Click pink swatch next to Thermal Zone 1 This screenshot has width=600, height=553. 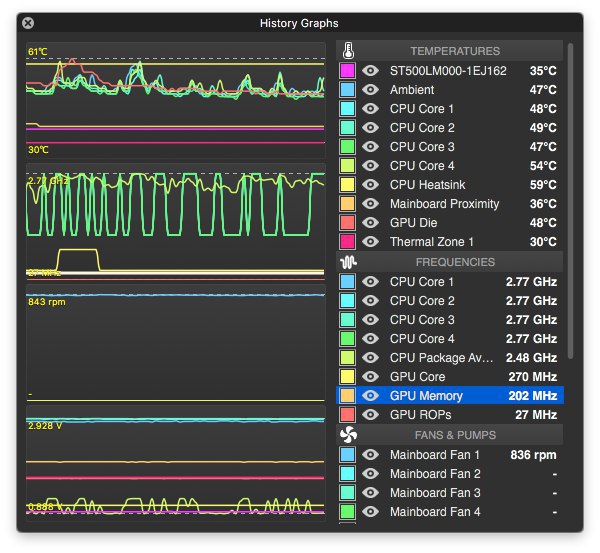click(347, 241)
